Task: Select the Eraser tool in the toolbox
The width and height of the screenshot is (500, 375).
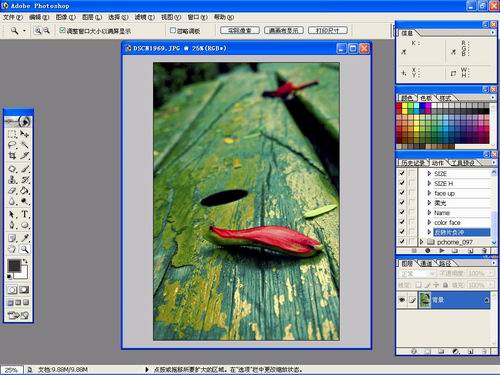Action: point(12,191)
